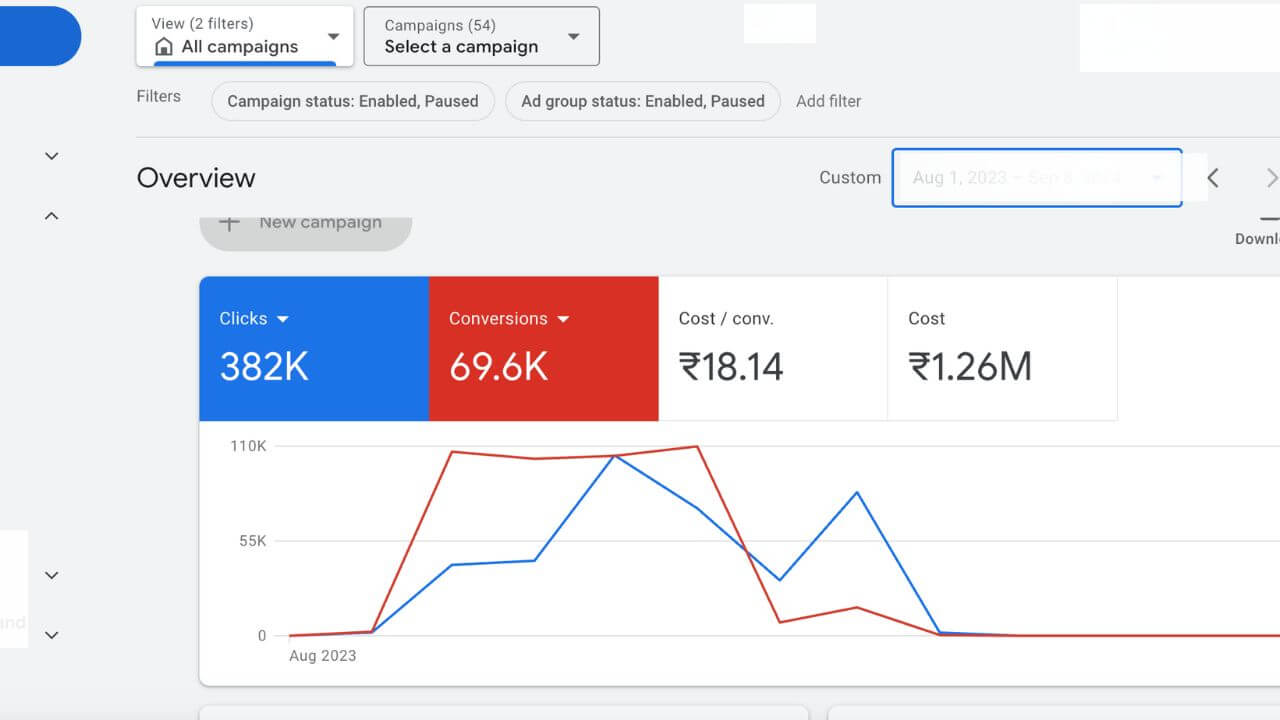The image size is (1280, 720).
Task: Open the Clicks metric dropdown arrow
Action: click(282, 319)
